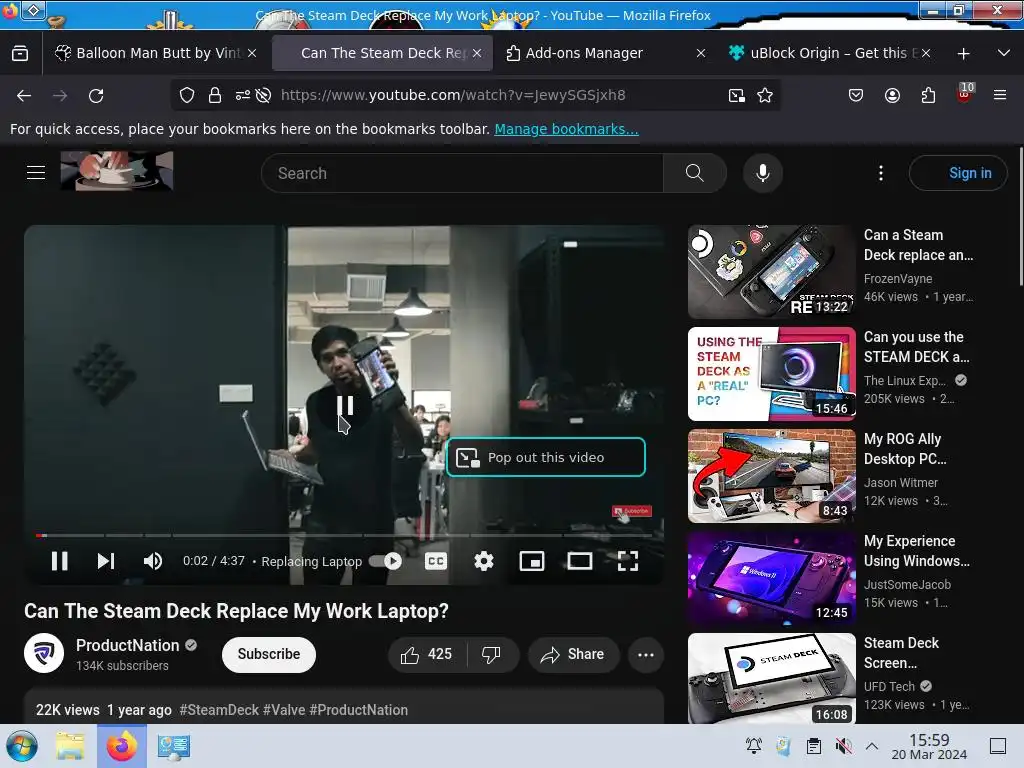Subscribe to ProductNation channel

(x=268, y=654)
